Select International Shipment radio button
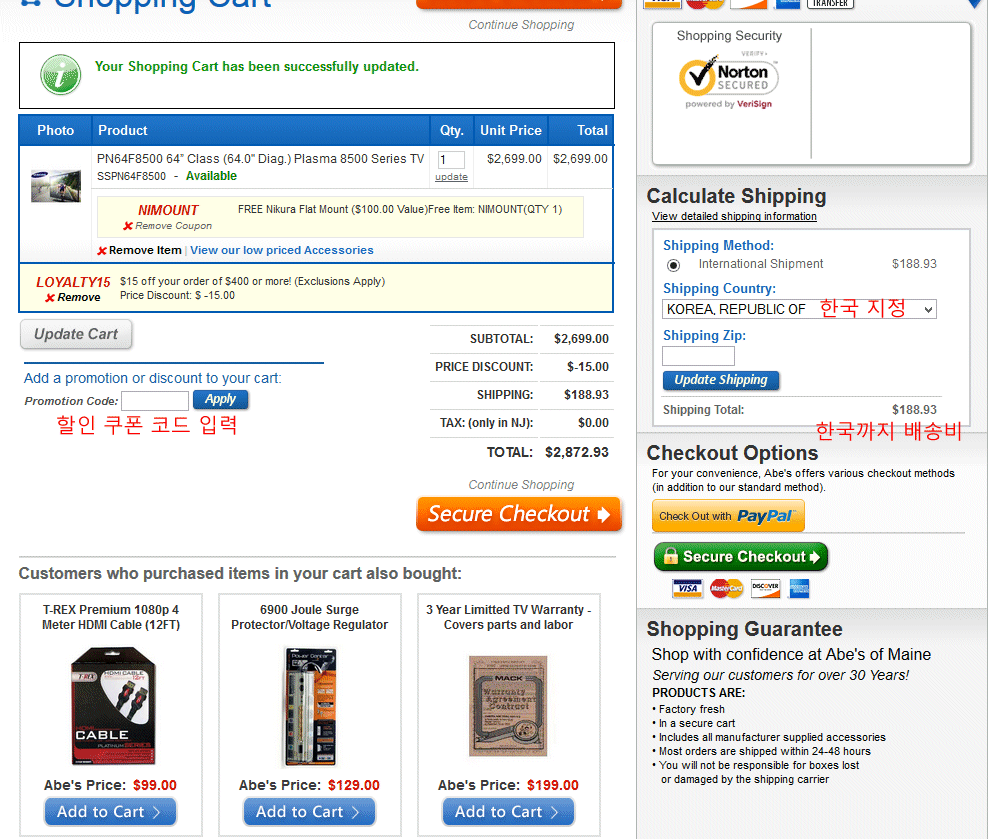The width and height of the screenshot is (989, 839). [x=673, y=265]
